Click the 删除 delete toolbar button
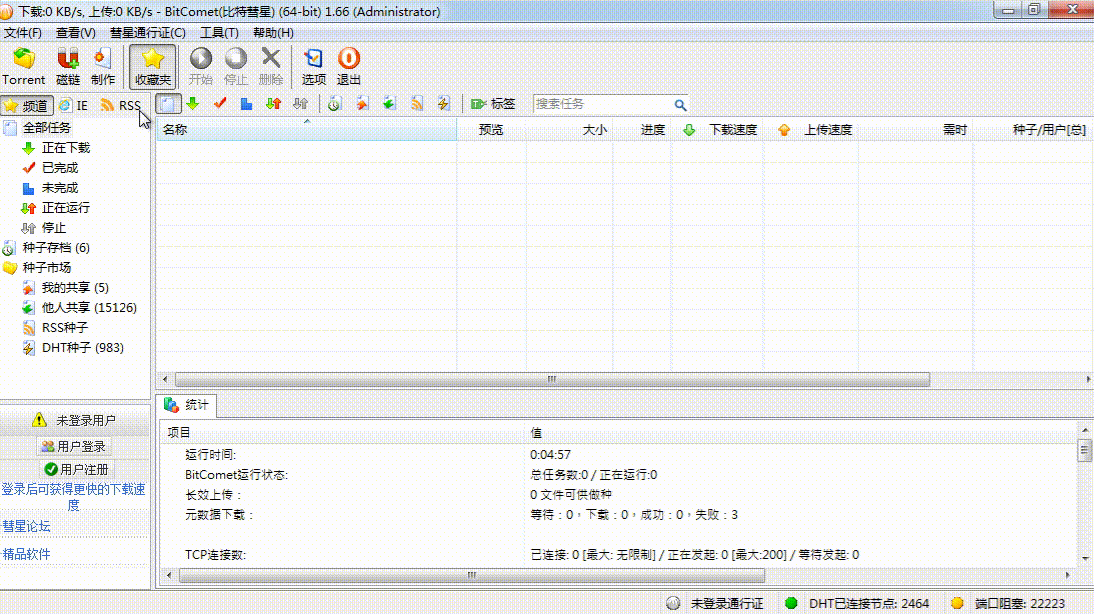The width and height of the screenshot is (1094, 614). (x=271, y=67)
